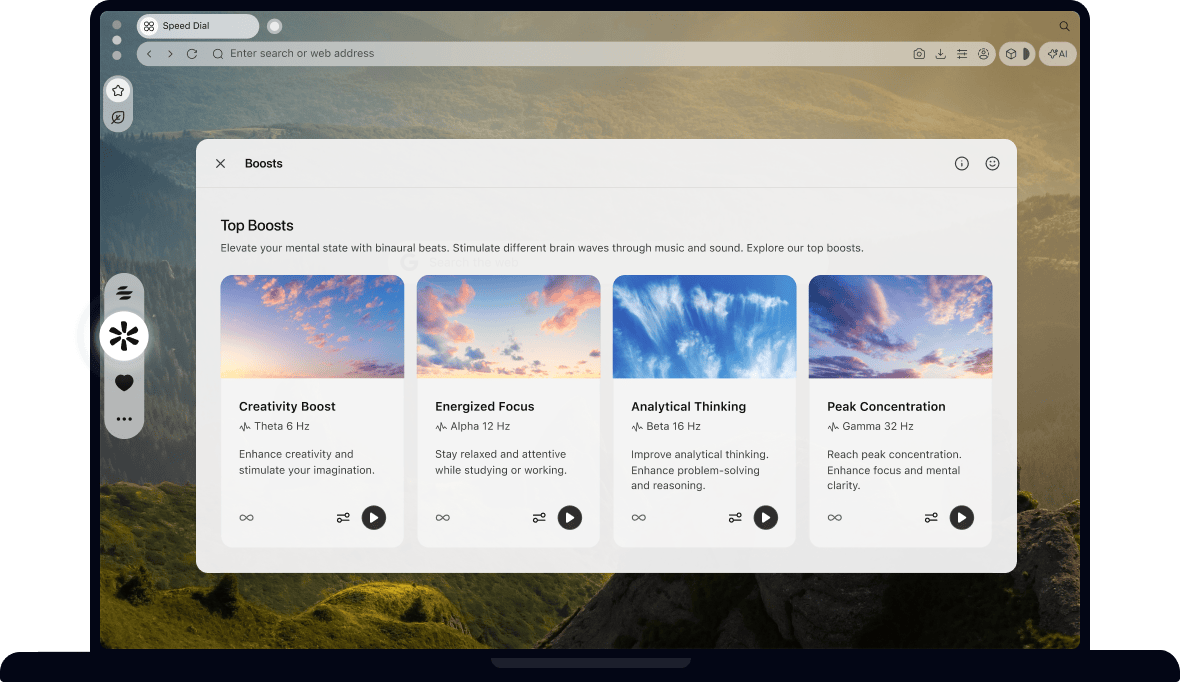The height and width of the screenshot is (682, 1180).
Task: View Boosts info via the i button
Action: [961, 163]
